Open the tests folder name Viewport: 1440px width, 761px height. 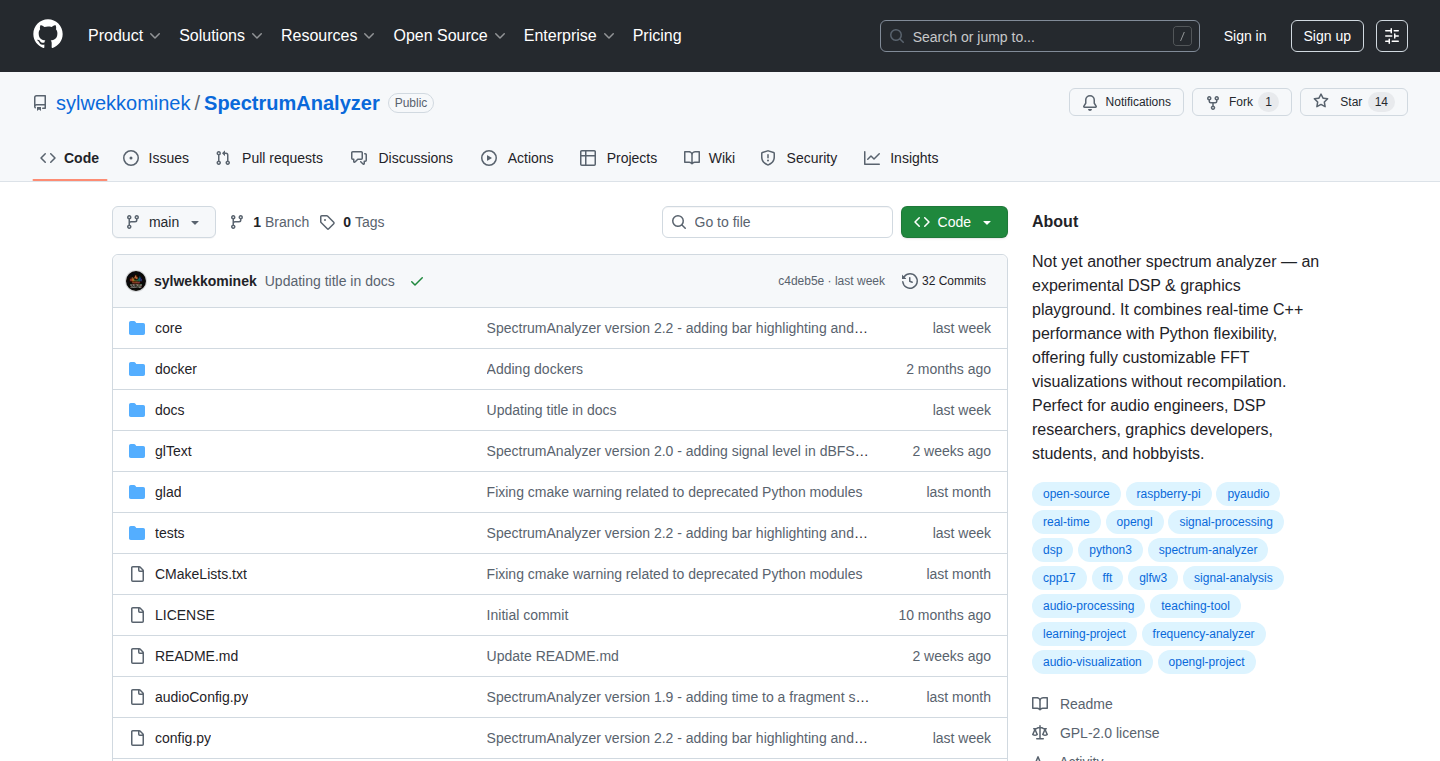point(170,533)
